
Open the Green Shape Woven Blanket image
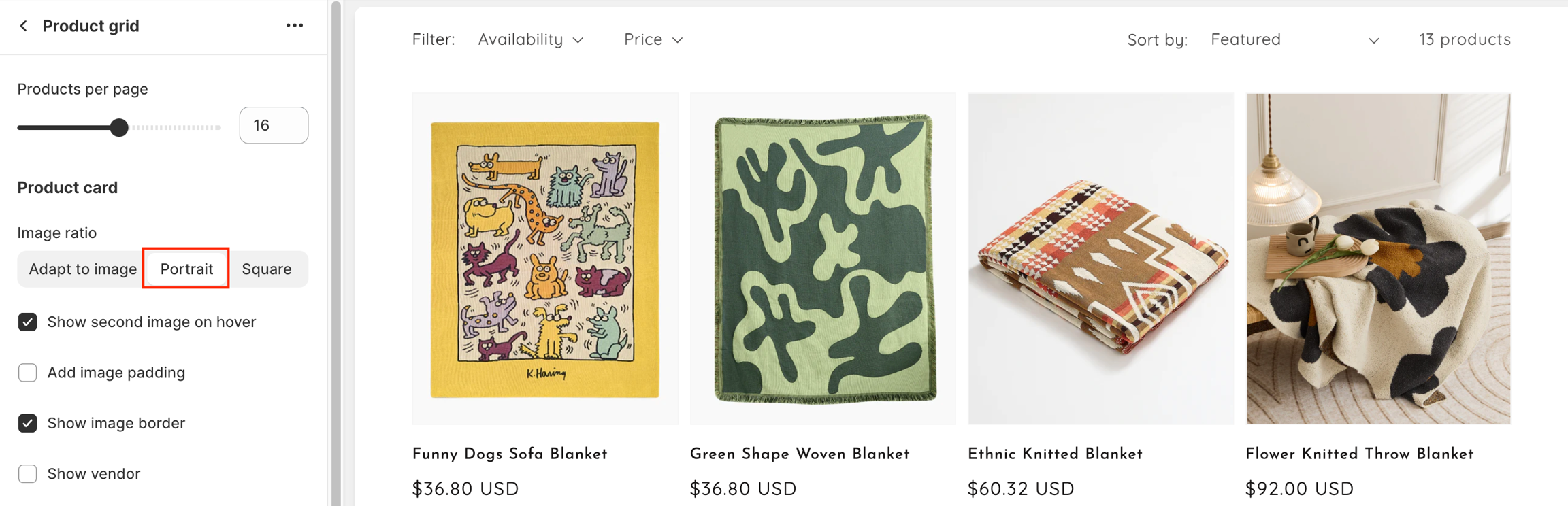tap(823, 258)
